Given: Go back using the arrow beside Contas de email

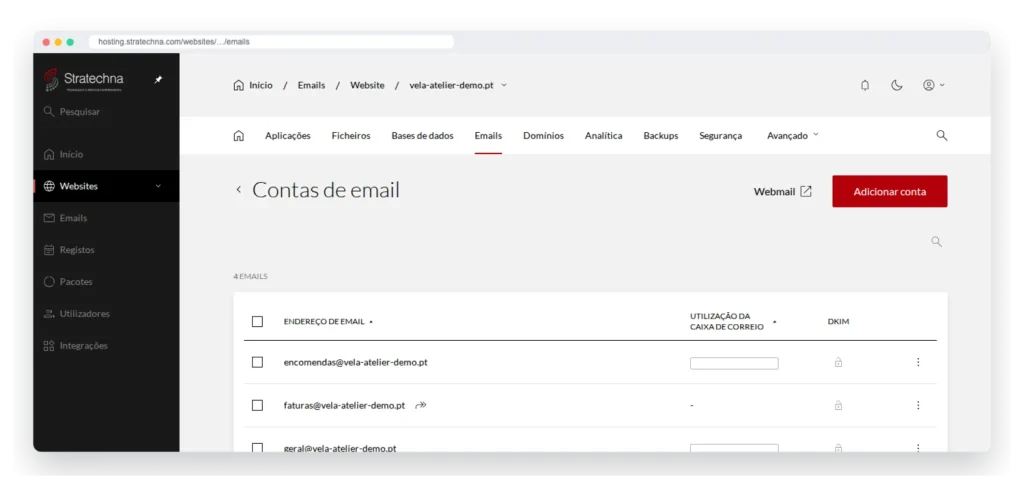Looking at the screenshot, I should pos(238,189).
